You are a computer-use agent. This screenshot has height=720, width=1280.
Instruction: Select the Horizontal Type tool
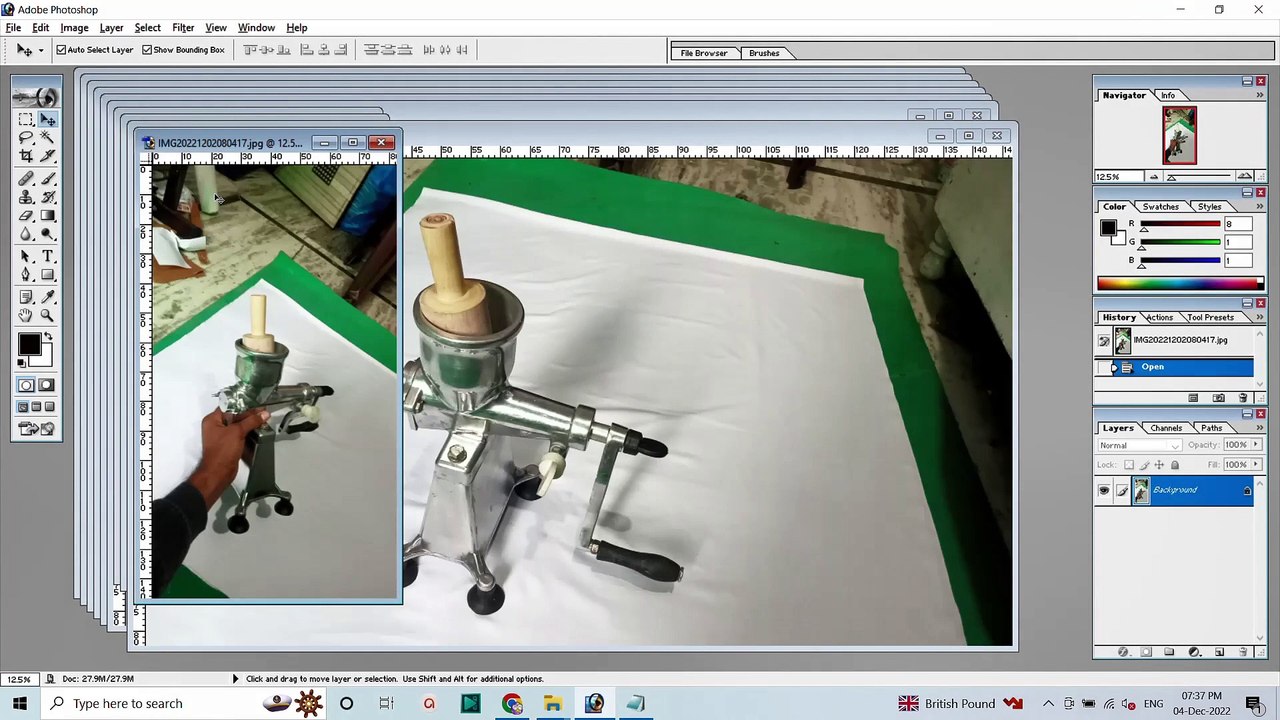tap(47, 257)
